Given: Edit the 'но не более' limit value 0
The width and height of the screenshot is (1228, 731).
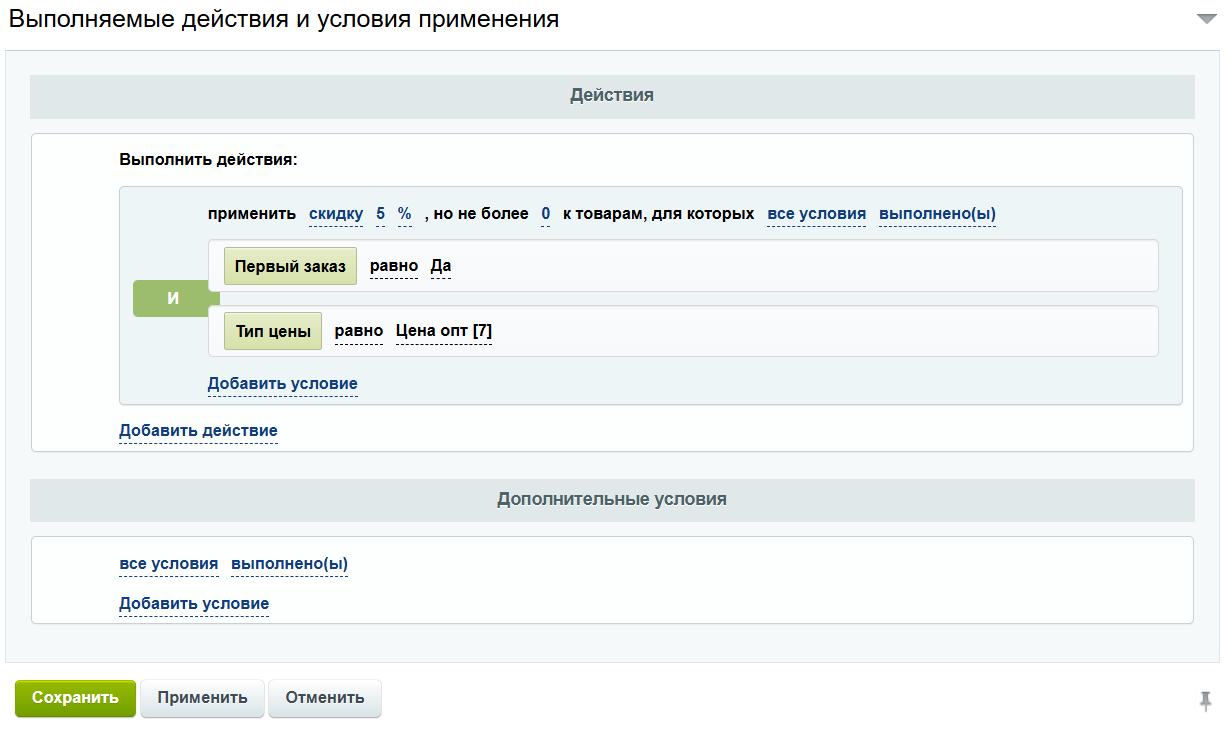Looking at the screenshot, I should tap(546, 214).
